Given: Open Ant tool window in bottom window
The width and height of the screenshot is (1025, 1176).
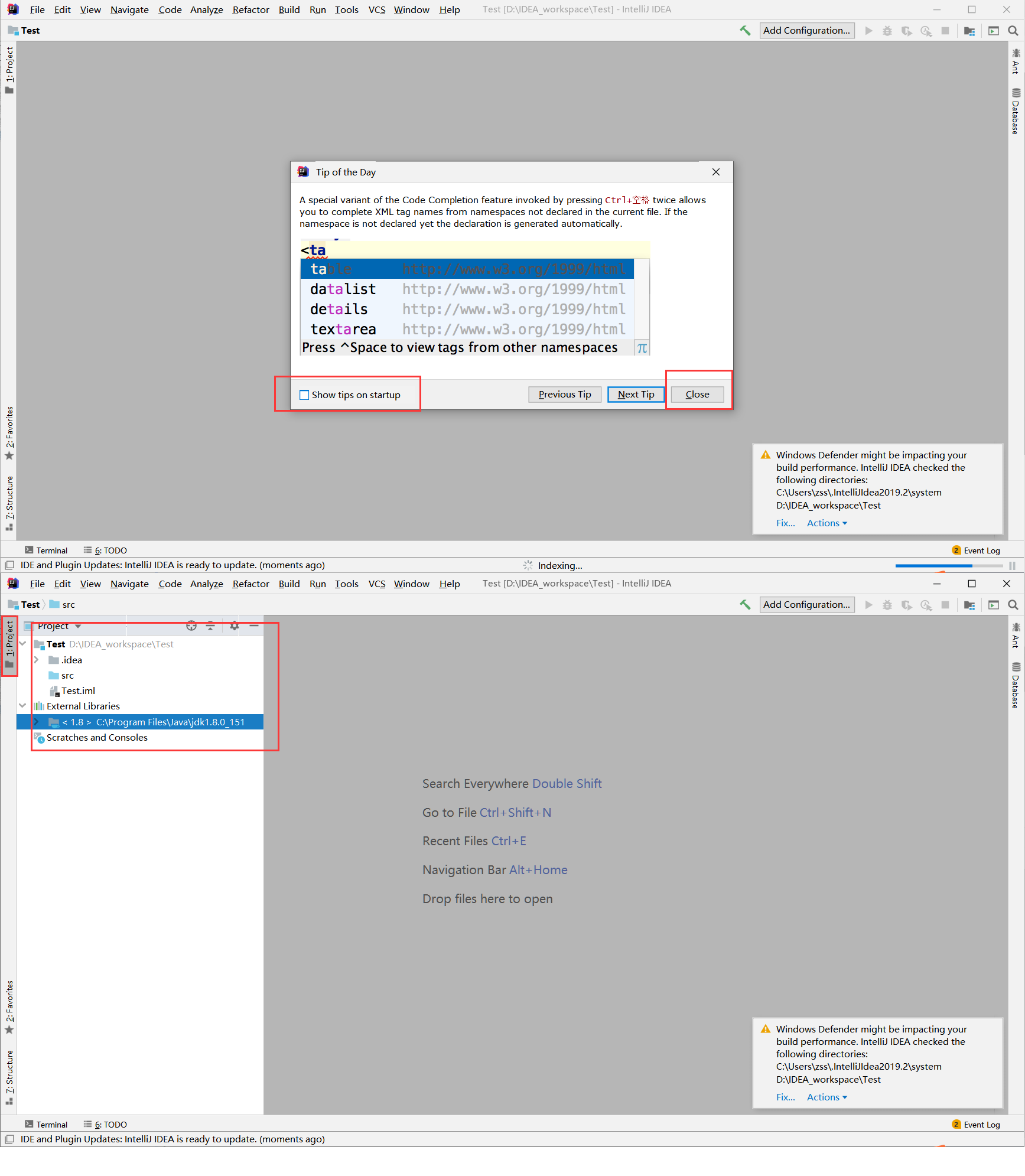Looking at the screenshot, I should tap(1016, 635).
